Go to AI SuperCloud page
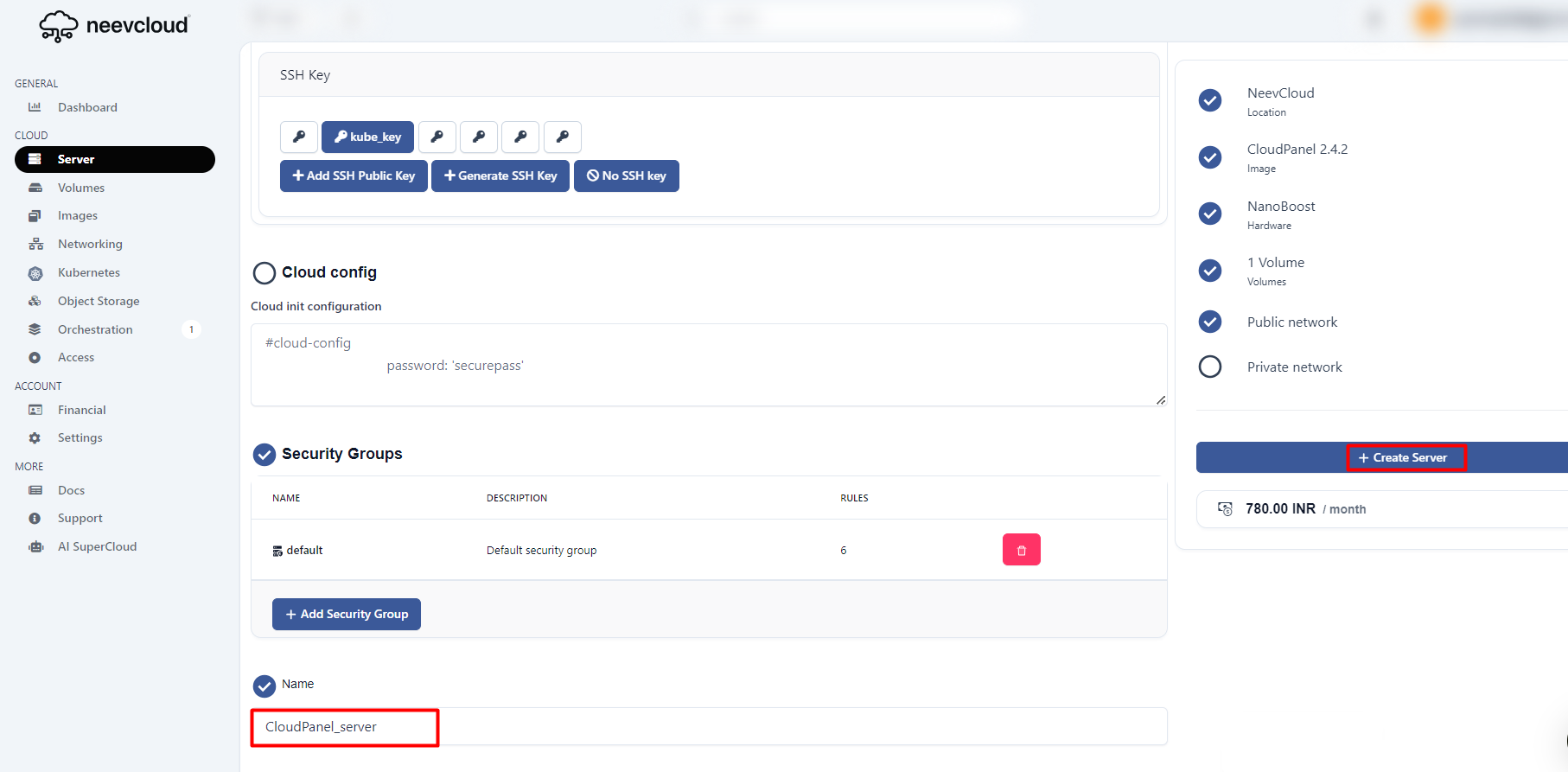Screen dimensions: 1568x772 click(x=97, y=546)
